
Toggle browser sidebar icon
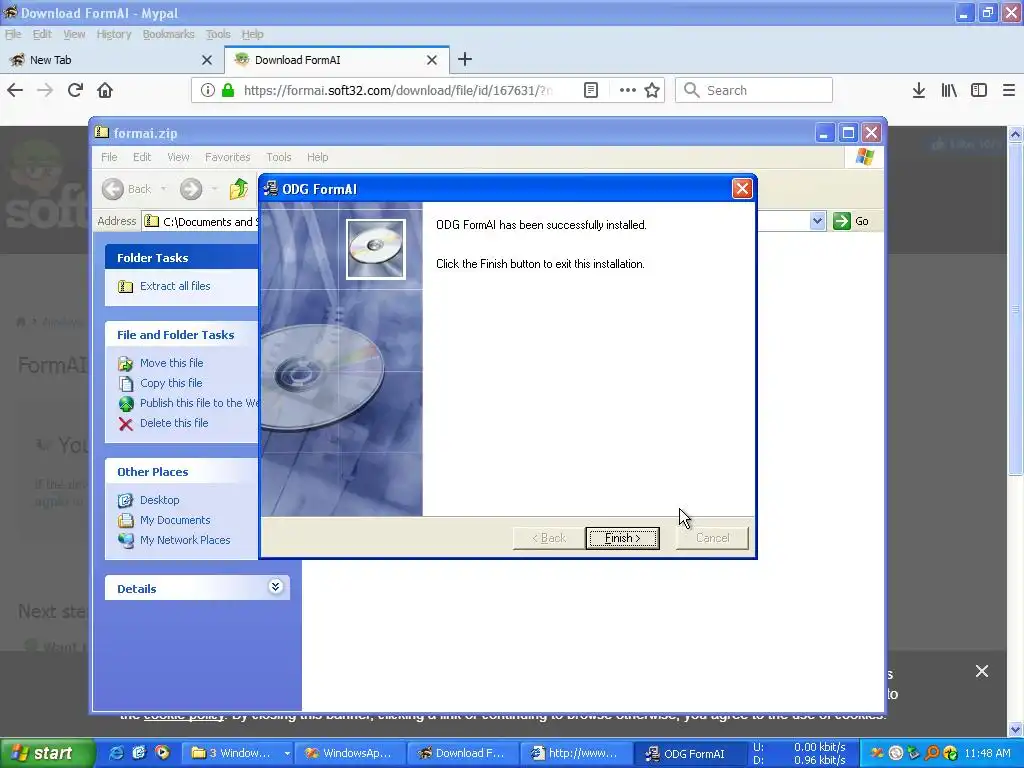click(979, 90)
